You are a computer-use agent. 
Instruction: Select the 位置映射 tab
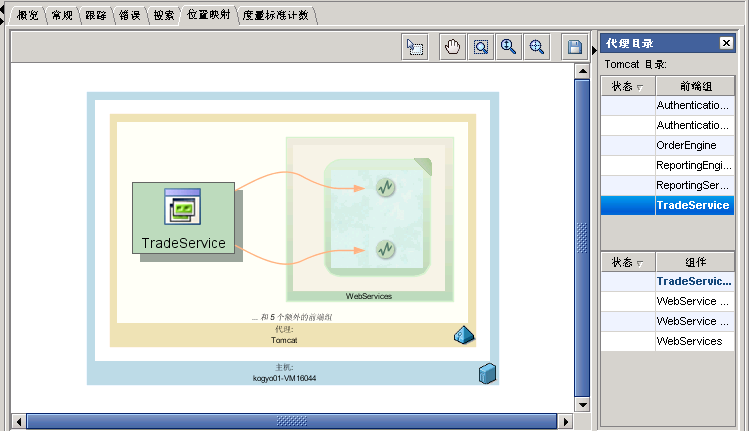click(209, 15)
